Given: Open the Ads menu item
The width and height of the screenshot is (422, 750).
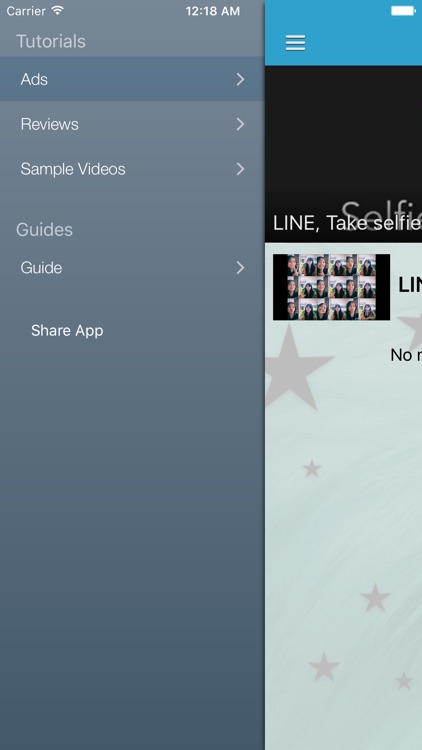Looking at the screenshot, I should [132, 79].
